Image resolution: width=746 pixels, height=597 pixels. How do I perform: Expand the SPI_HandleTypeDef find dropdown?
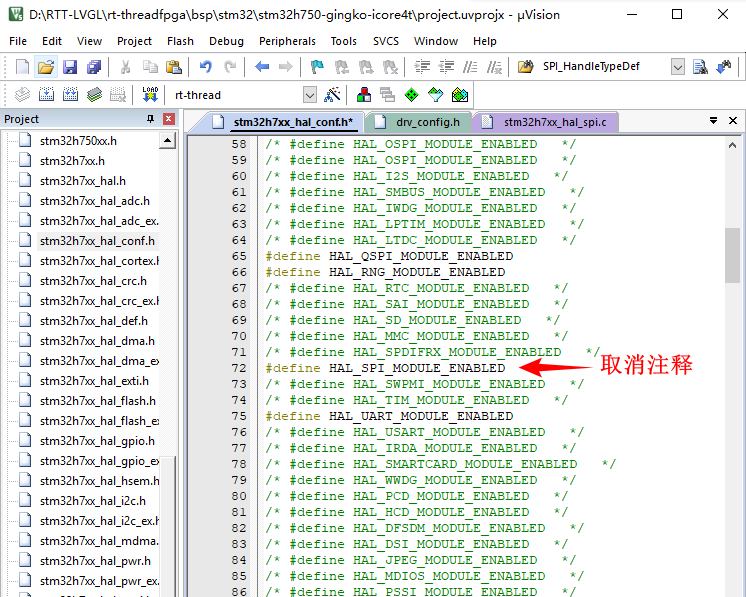(x=678, y=67)
